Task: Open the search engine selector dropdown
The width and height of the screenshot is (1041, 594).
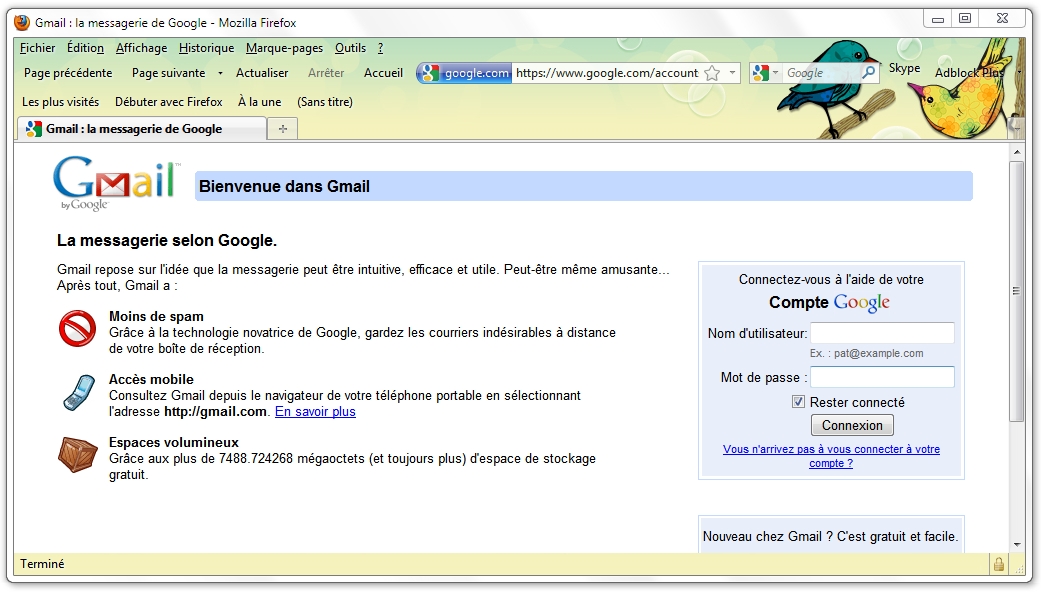Action: coord(775,73)
